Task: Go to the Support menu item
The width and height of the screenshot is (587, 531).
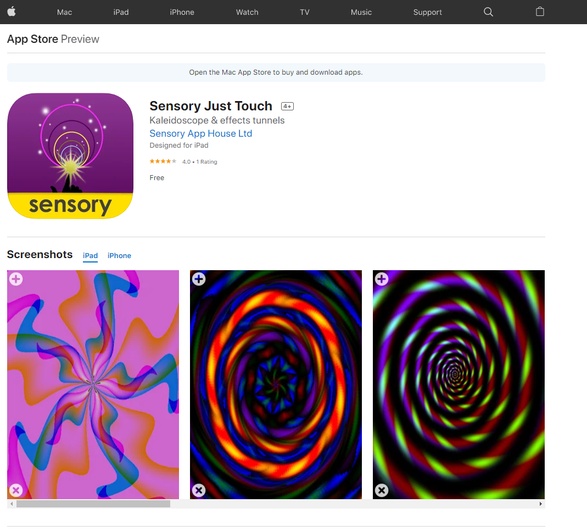Action: [427, 12]
